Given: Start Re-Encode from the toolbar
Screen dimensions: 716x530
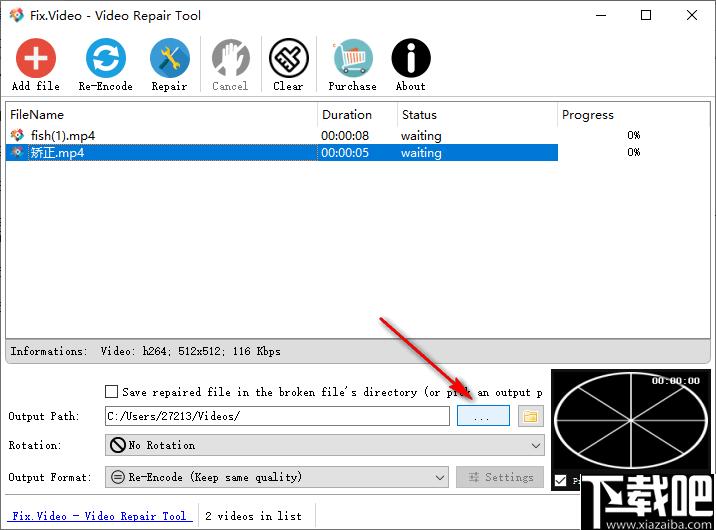Looking at the screenshot, I should 106,58.
